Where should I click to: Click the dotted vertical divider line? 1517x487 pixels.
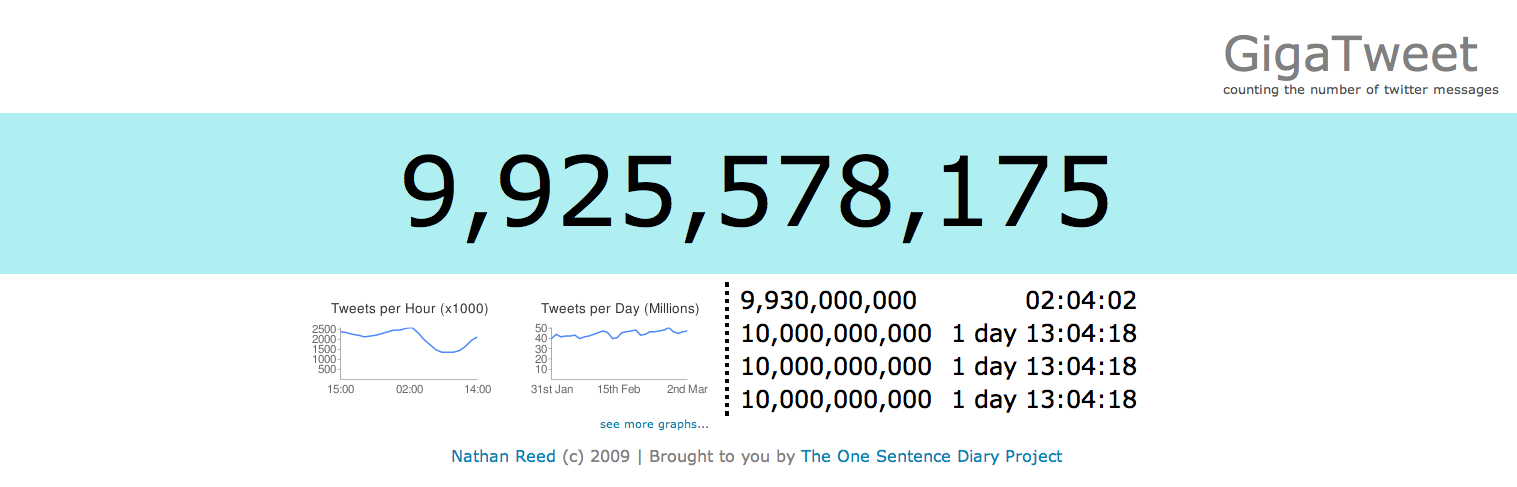[x=726, y=348]
